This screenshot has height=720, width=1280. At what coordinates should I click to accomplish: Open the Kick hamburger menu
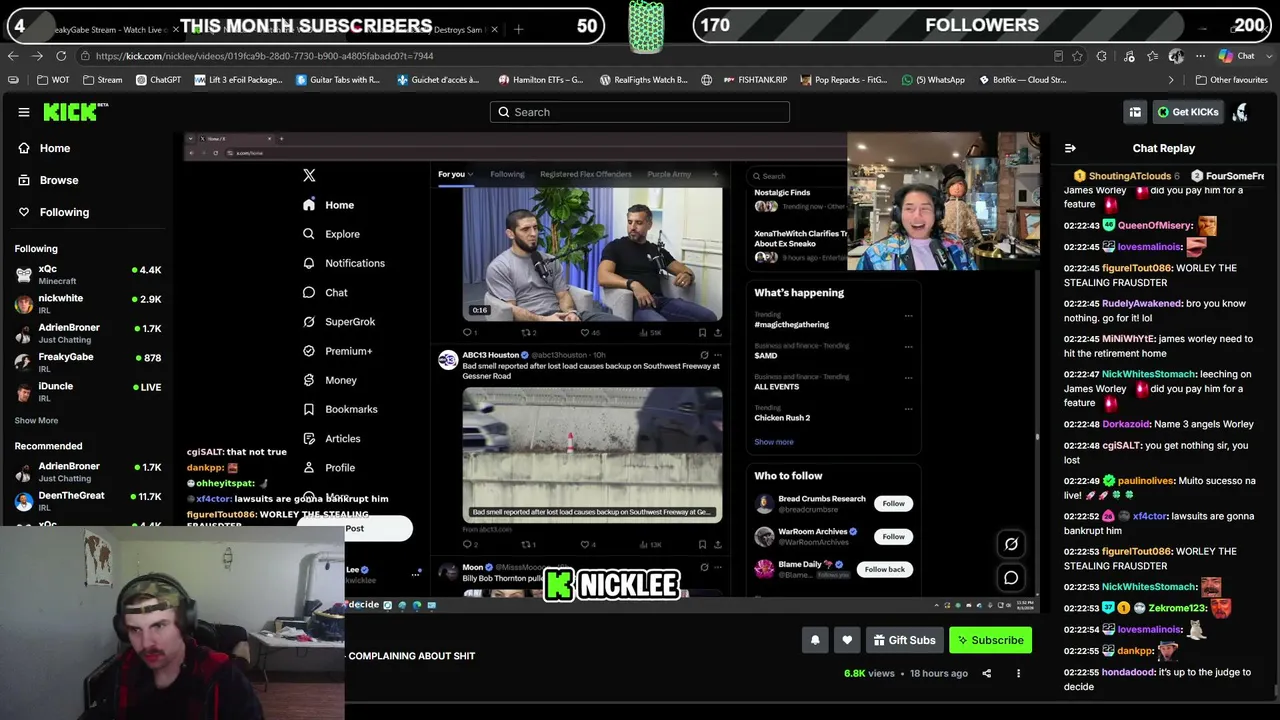point(24,112)
